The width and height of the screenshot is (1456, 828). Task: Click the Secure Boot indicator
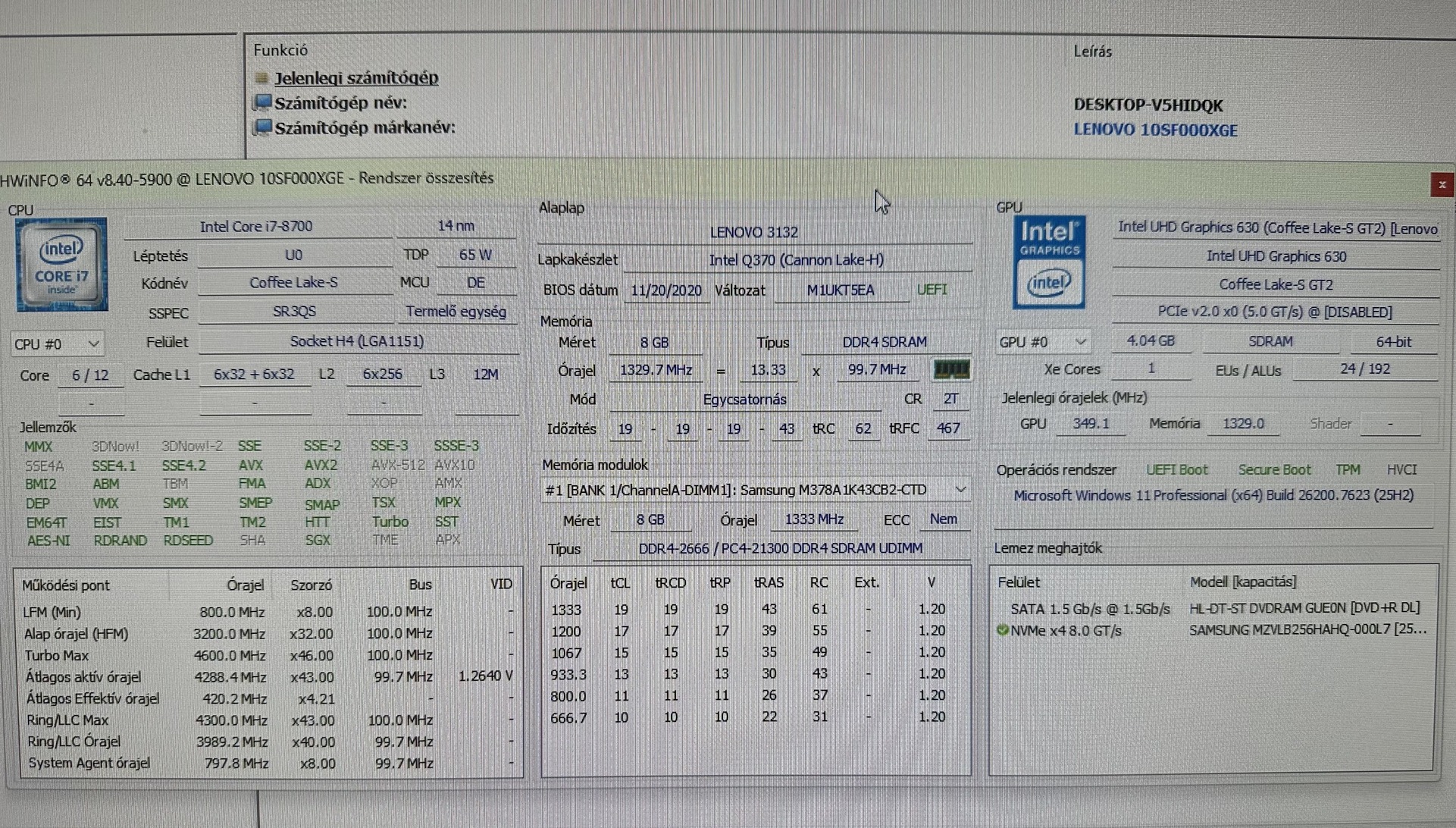(1274, 469)
